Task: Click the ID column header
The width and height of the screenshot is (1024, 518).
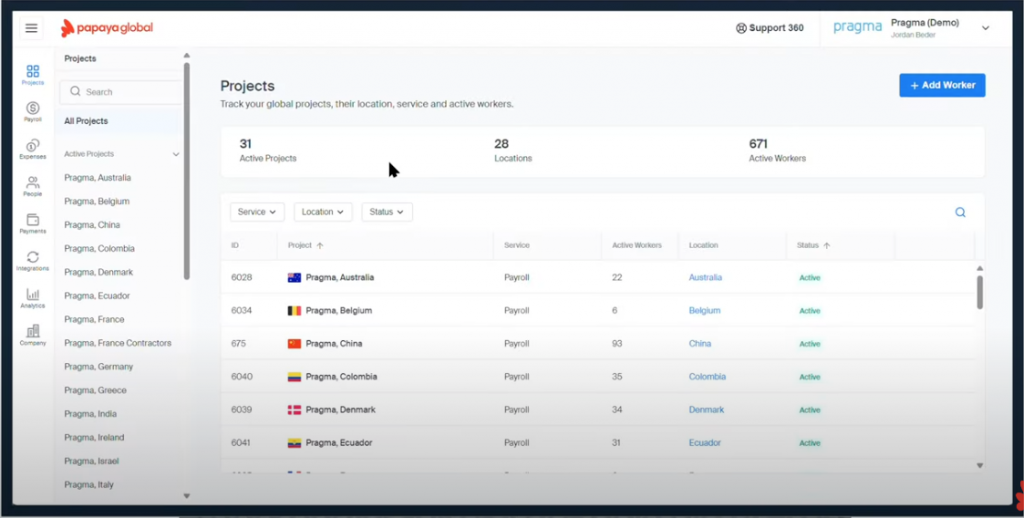Action: (235, 246)
